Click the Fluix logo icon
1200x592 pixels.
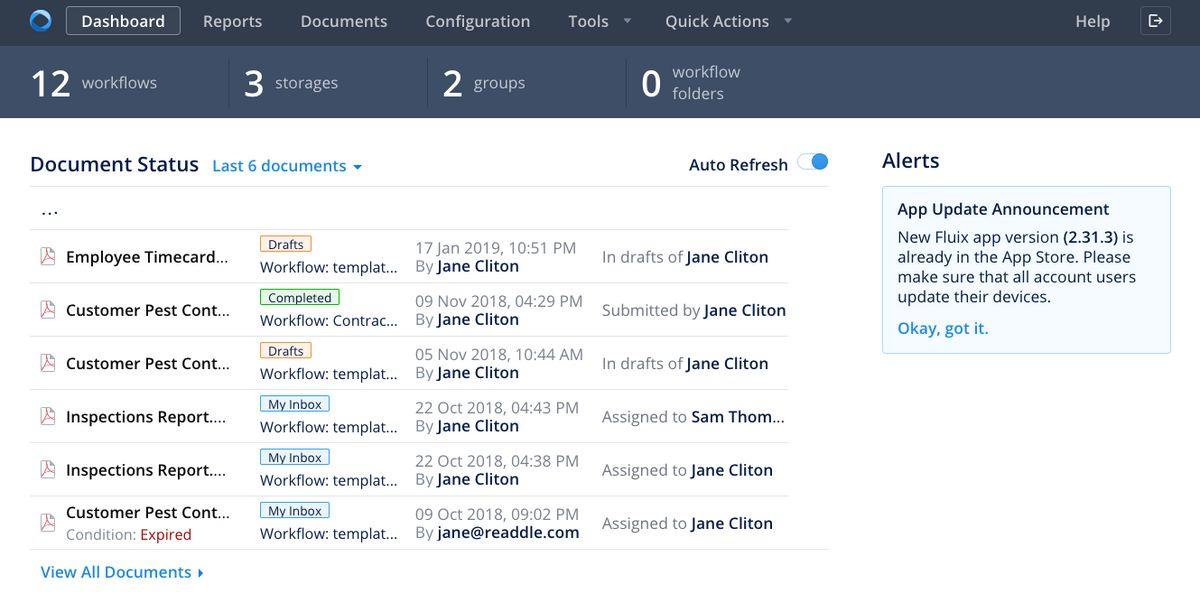tap(40, 21)
